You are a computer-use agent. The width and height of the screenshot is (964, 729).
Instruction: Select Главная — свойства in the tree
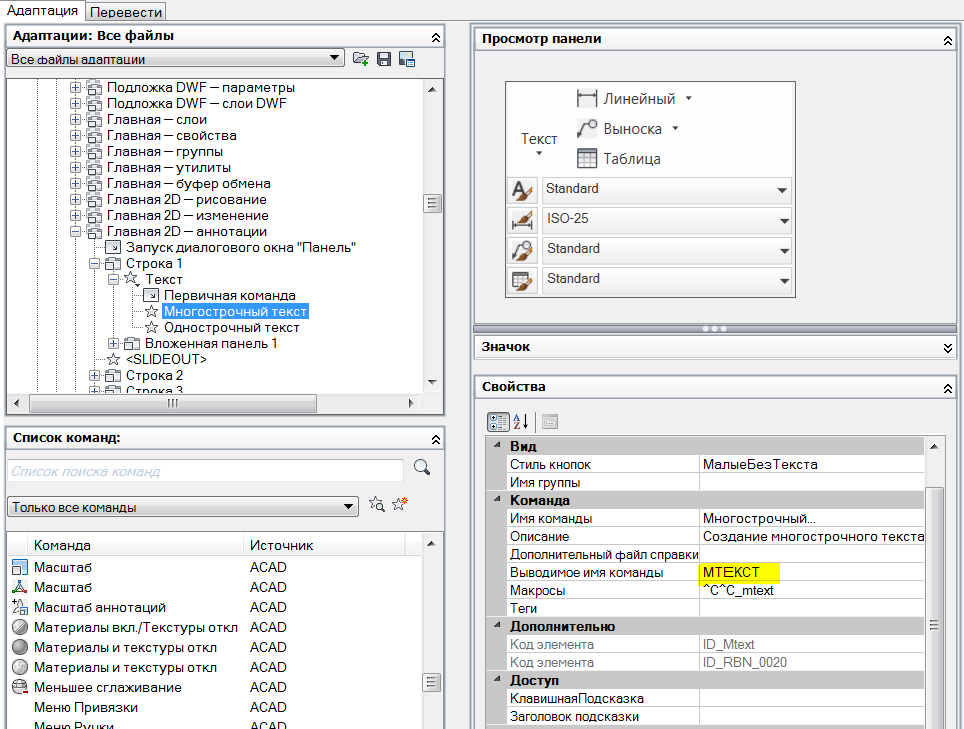click(172, 136)
